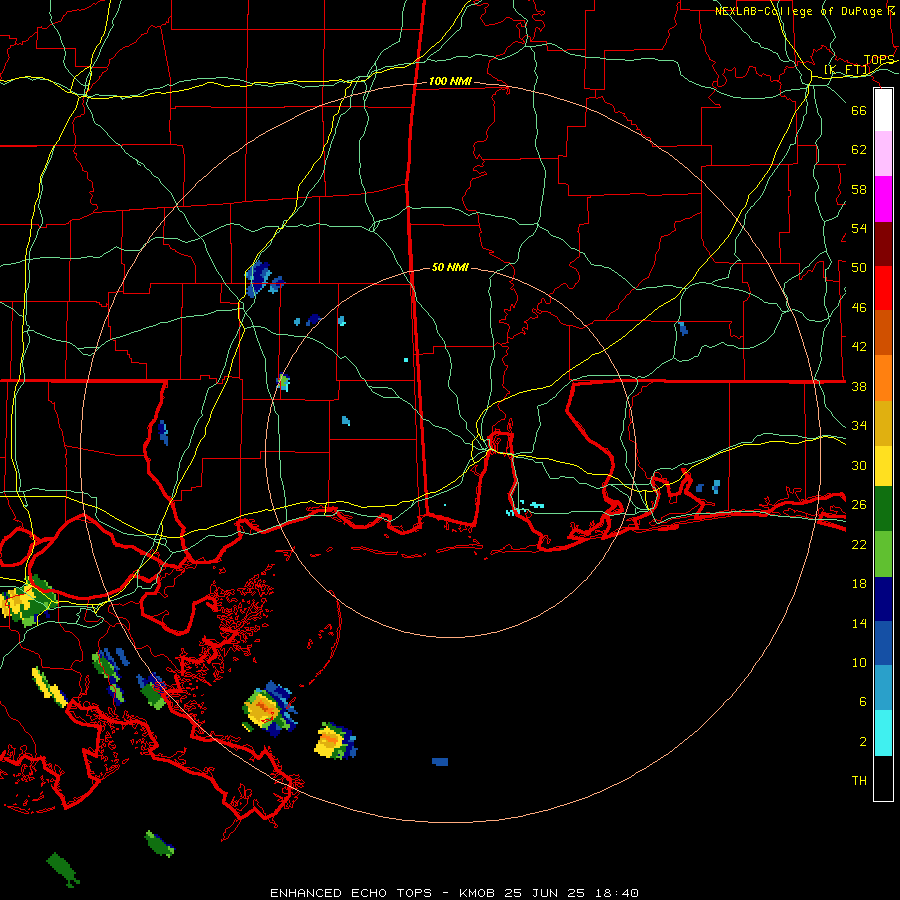
Task: Click the light pink legend swatch
Action: (x=883, y=154)
